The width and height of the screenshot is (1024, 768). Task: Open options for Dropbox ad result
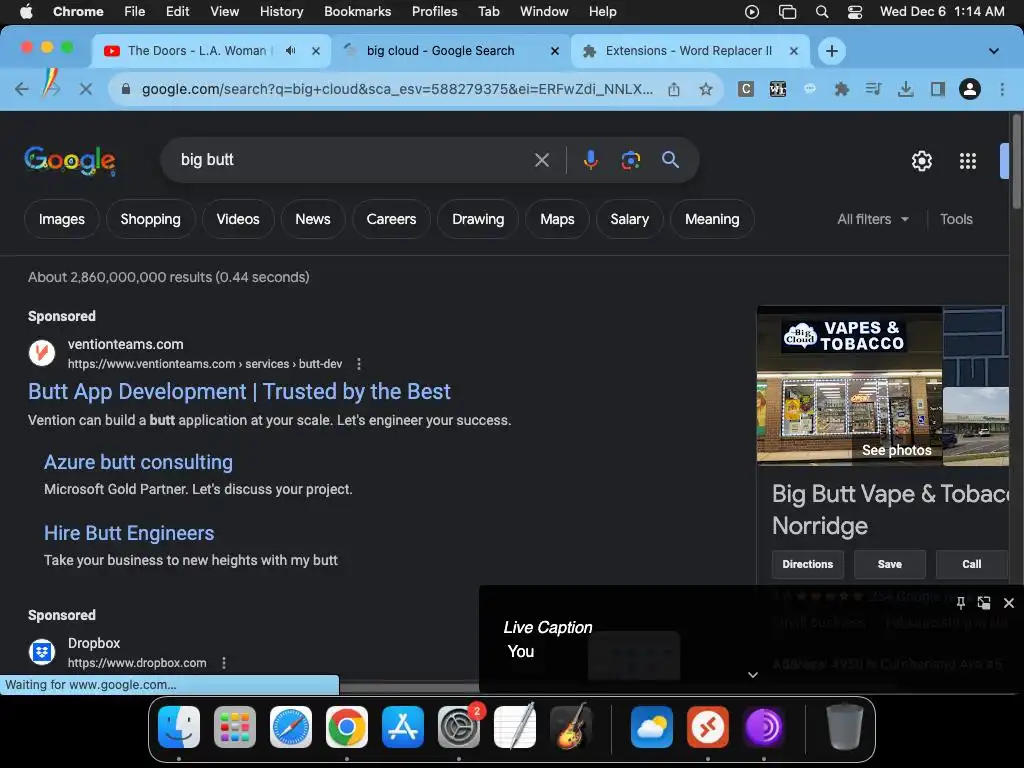tap(224, 663)
